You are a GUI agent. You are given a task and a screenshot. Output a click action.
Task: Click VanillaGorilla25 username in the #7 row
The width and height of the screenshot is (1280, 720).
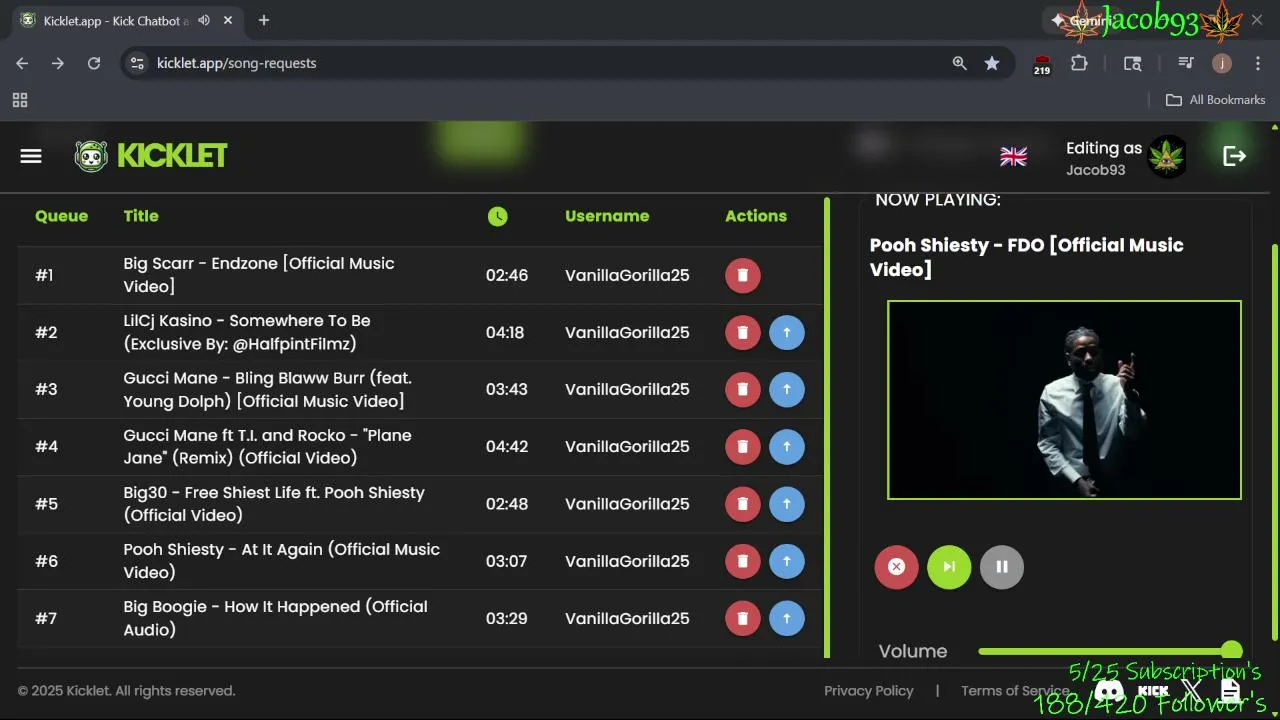[627, 618]
